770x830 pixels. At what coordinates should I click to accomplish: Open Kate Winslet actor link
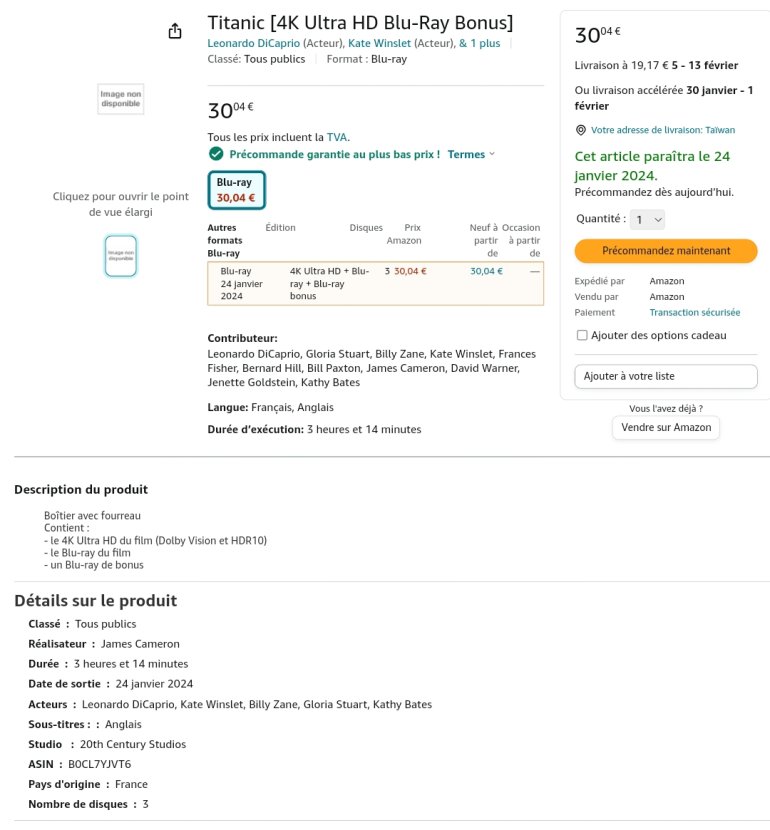click(x=381, y=43)
